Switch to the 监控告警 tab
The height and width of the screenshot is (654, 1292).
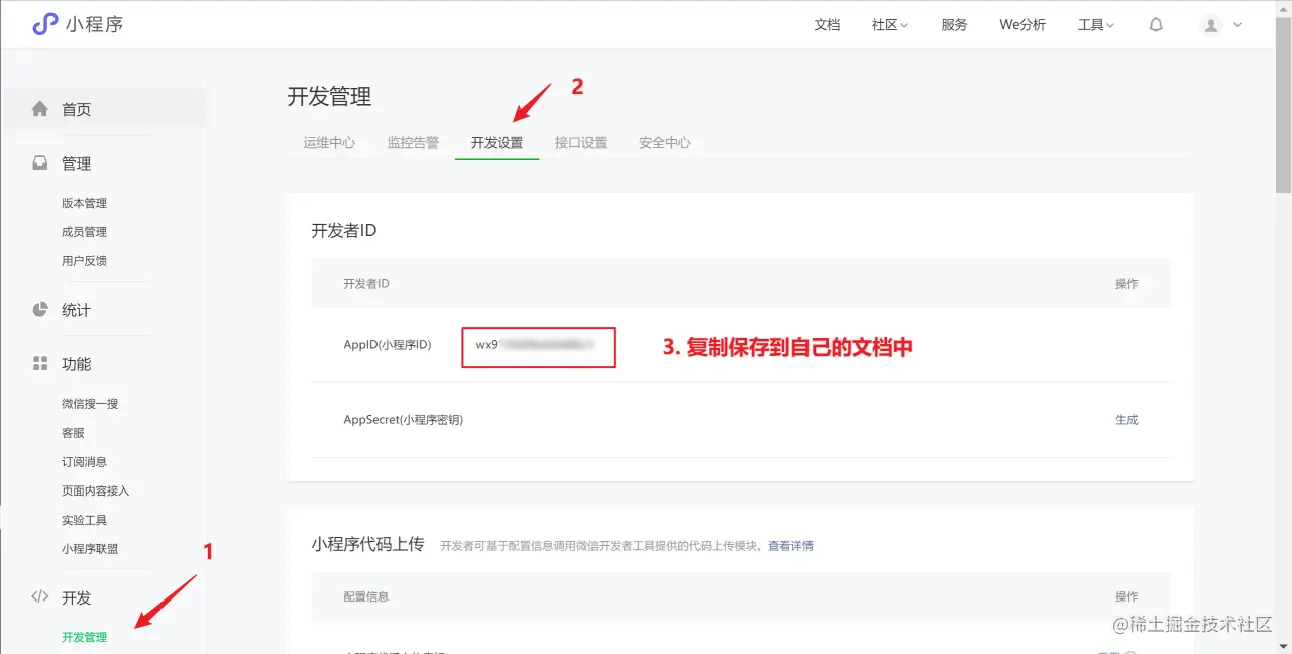[413, 143]
